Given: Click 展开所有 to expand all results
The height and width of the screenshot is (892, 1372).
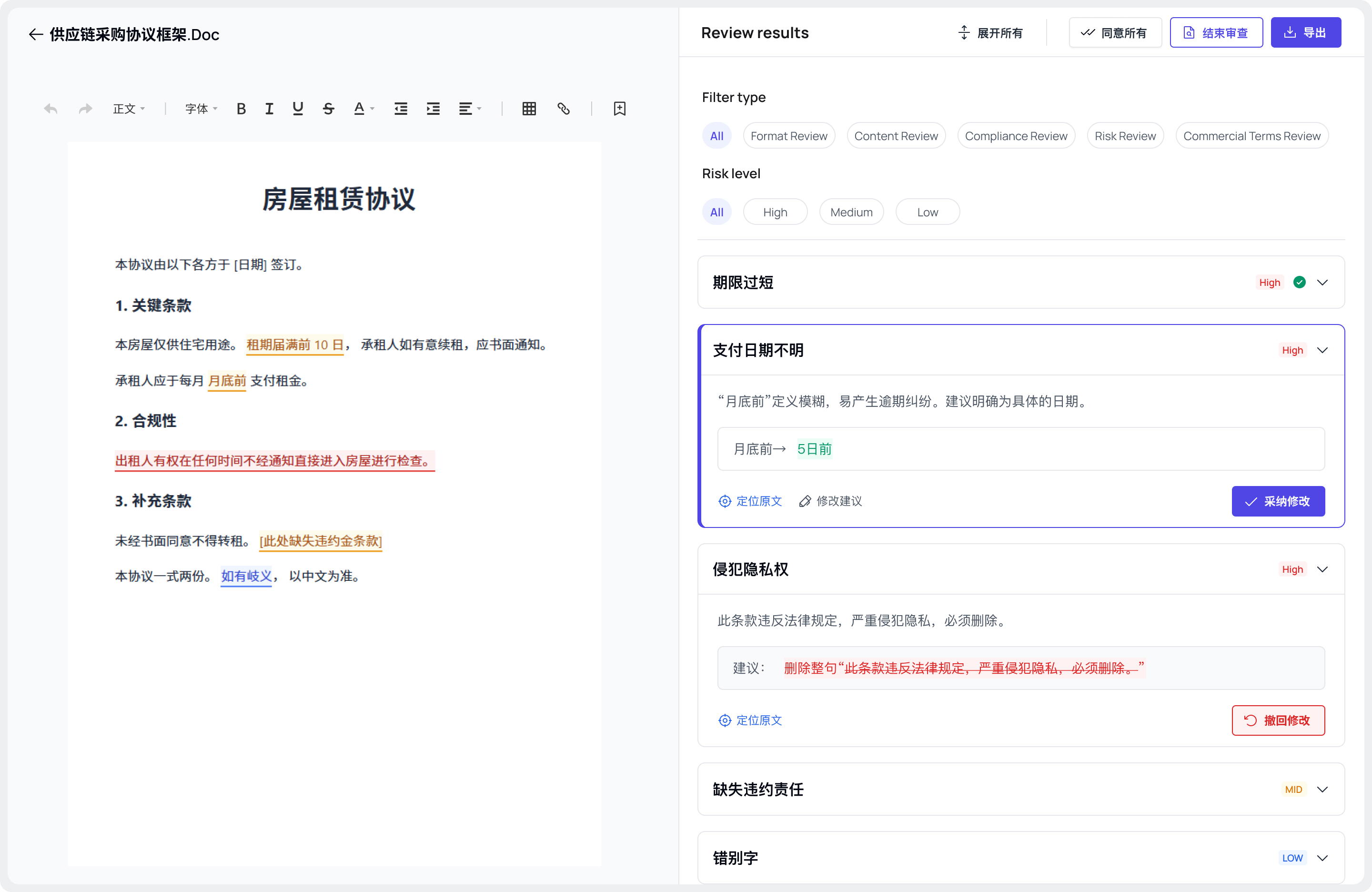Looking at the screenshot, I should coord(990,33).
